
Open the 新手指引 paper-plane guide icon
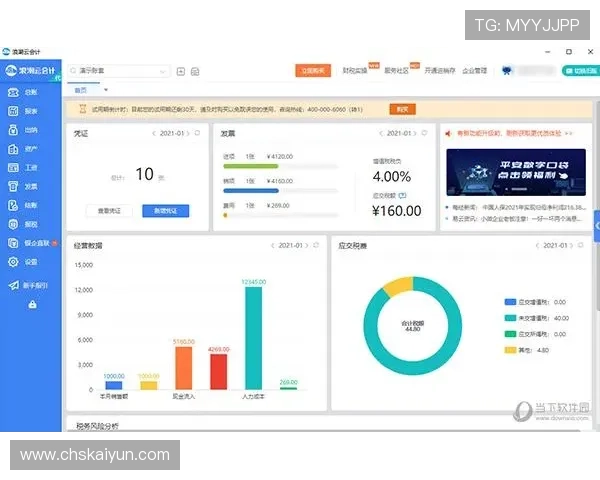tap(13, 286)
